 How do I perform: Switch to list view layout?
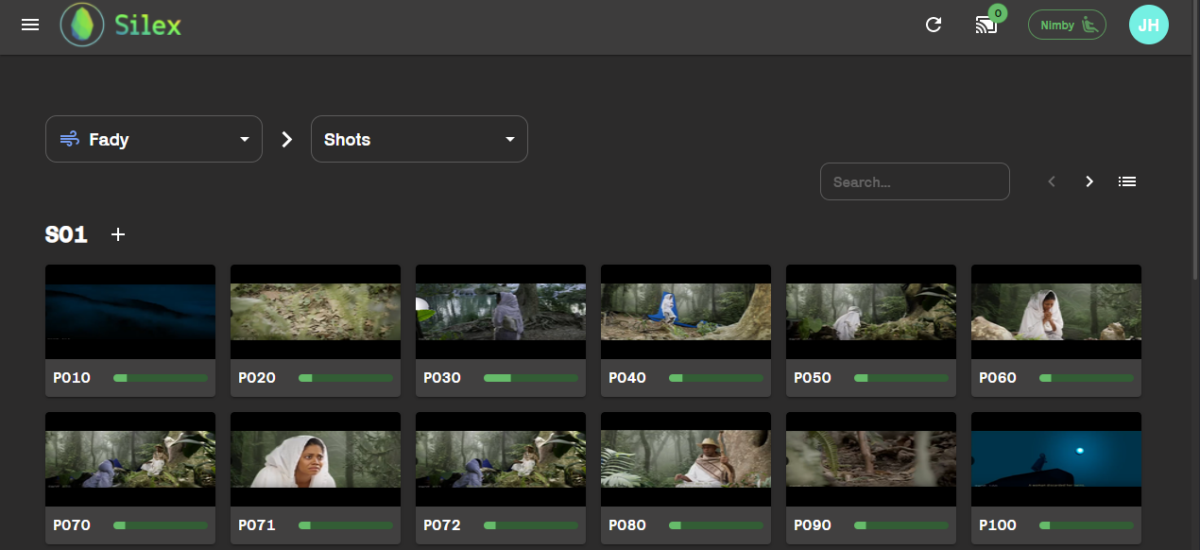tap(1127, 182)
